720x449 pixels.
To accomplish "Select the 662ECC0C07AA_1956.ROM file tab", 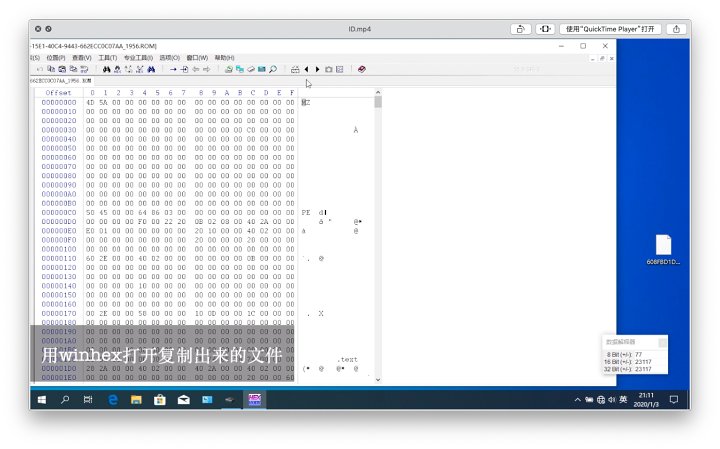I will coord(58,80).
